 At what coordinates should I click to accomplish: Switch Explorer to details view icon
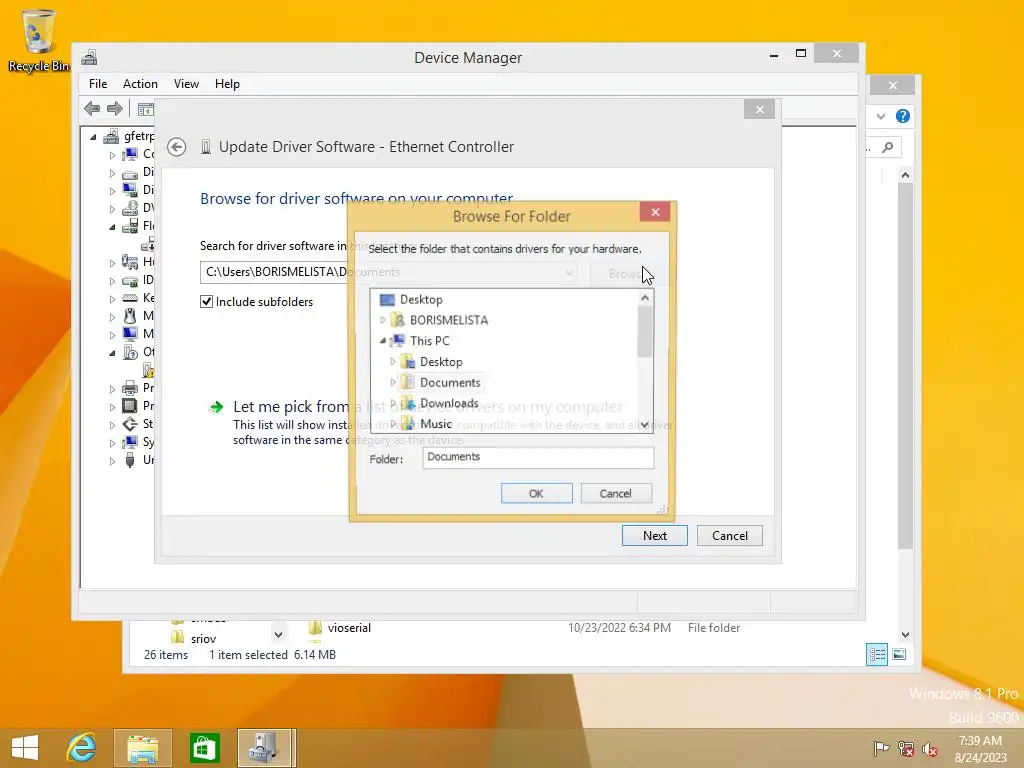point(876,654)
